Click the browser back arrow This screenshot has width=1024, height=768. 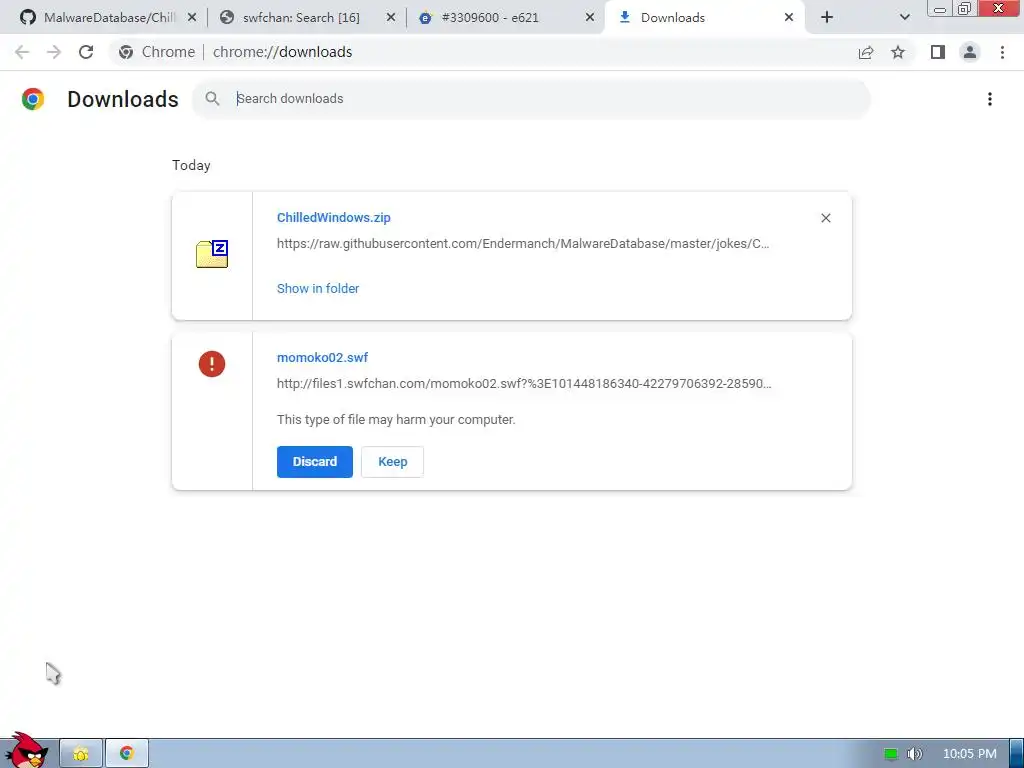[22, 52]
